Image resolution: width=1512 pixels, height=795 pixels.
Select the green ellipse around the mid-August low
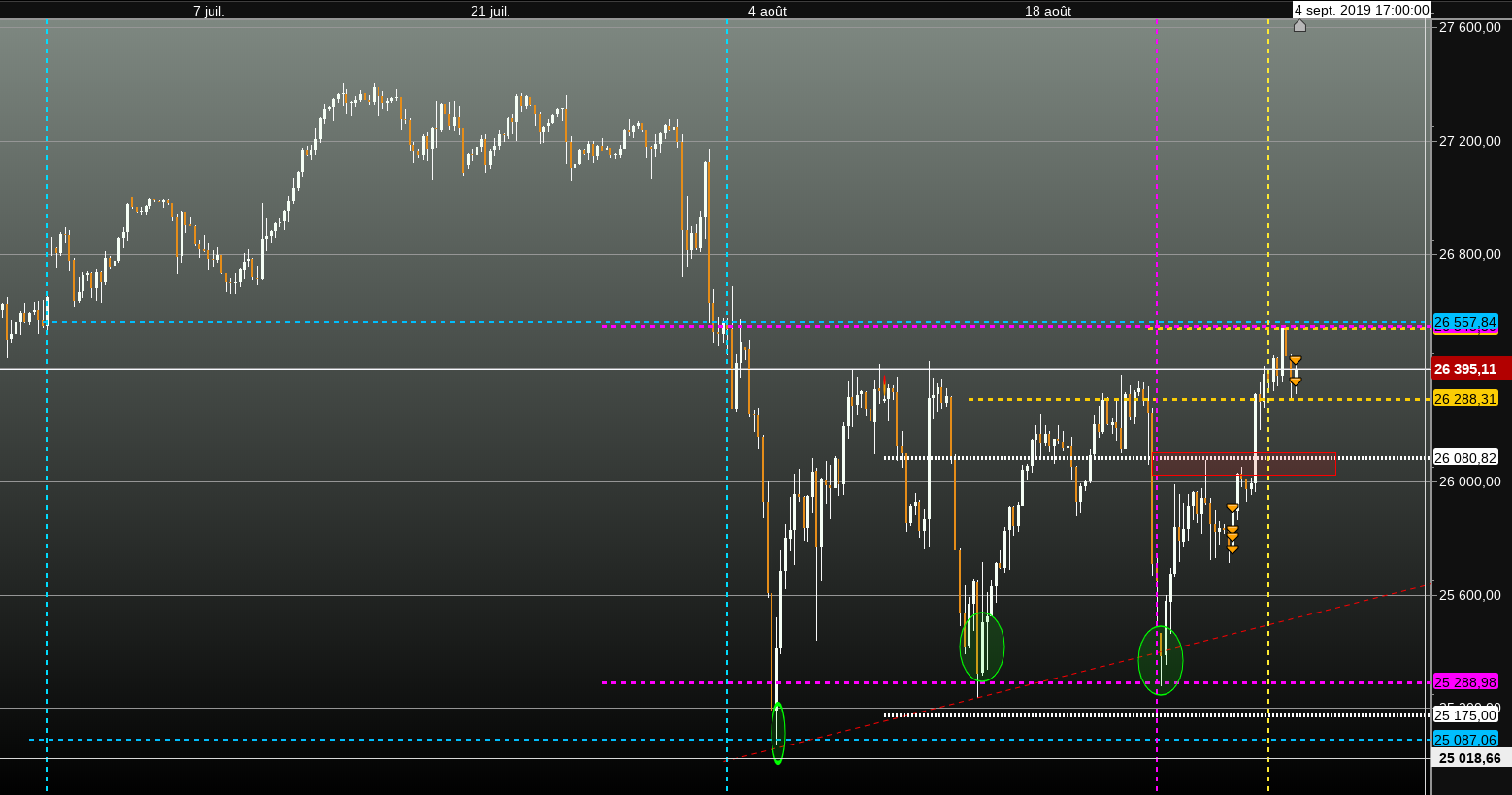(x=982, y=646)
